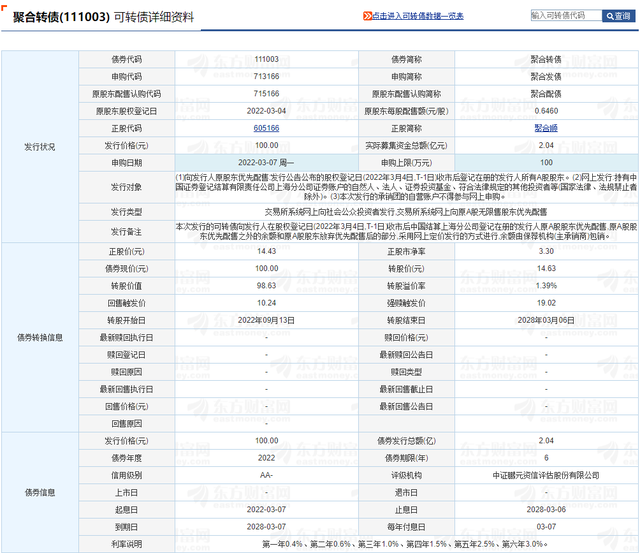Click the 正股价 value 14.43

pyautogui.click(x=266, y=251)
